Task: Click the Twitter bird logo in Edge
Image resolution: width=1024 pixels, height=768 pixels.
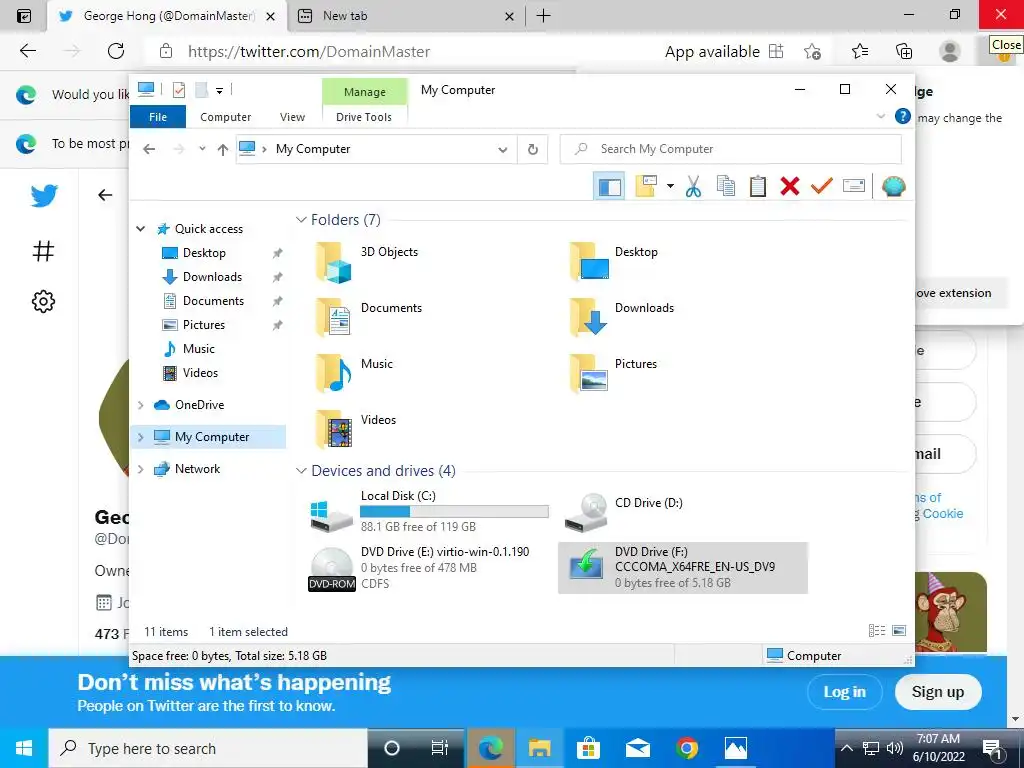Action: [x=44, y=195]
